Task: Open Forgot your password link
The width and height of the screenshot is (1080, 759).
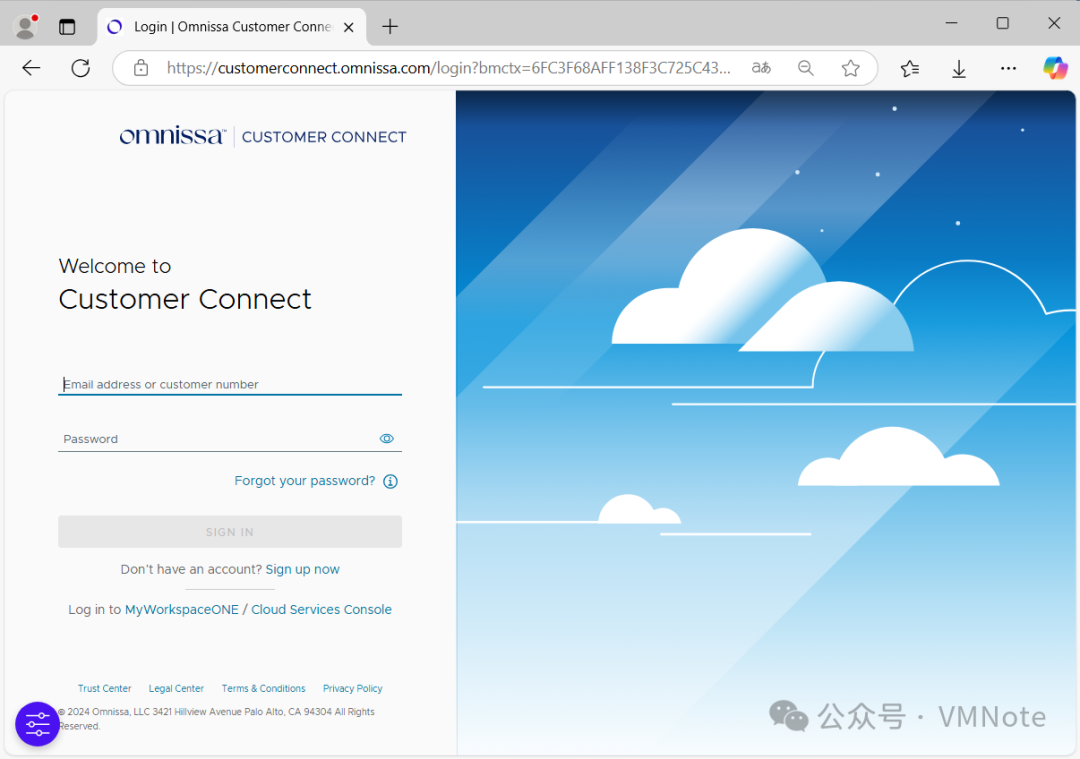Action: click(304, 481)
